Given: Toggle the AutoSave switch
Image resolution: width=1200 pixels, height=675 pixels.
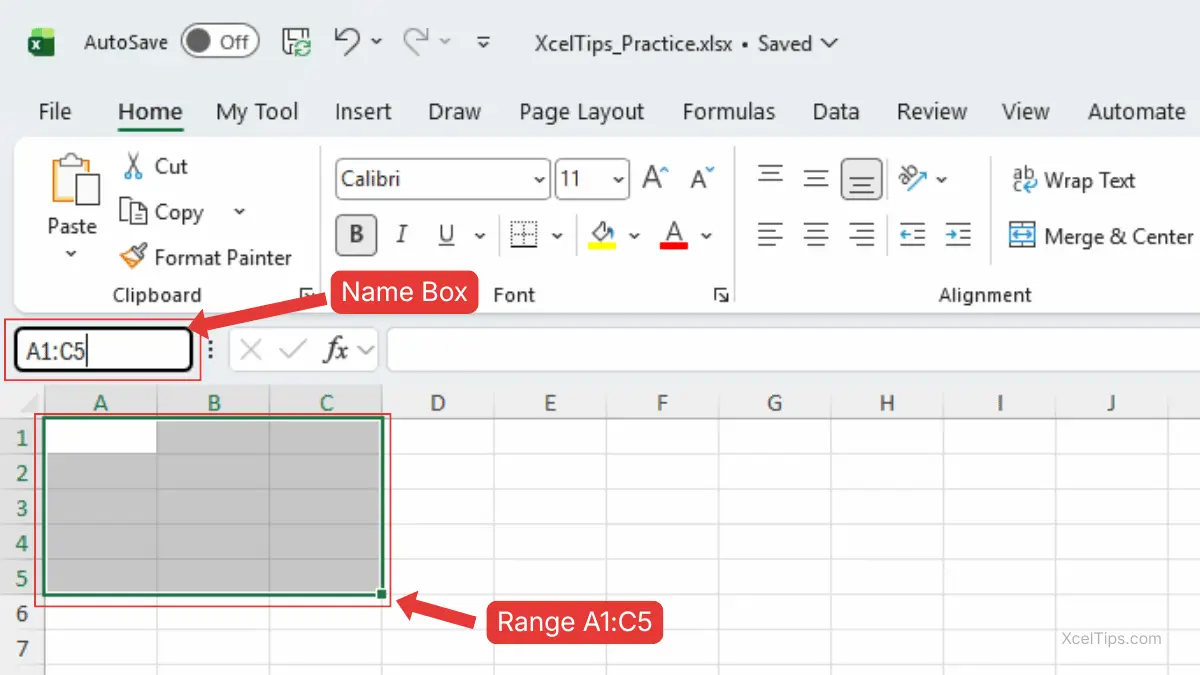Looking at the screenshot, I should point(220,42).
